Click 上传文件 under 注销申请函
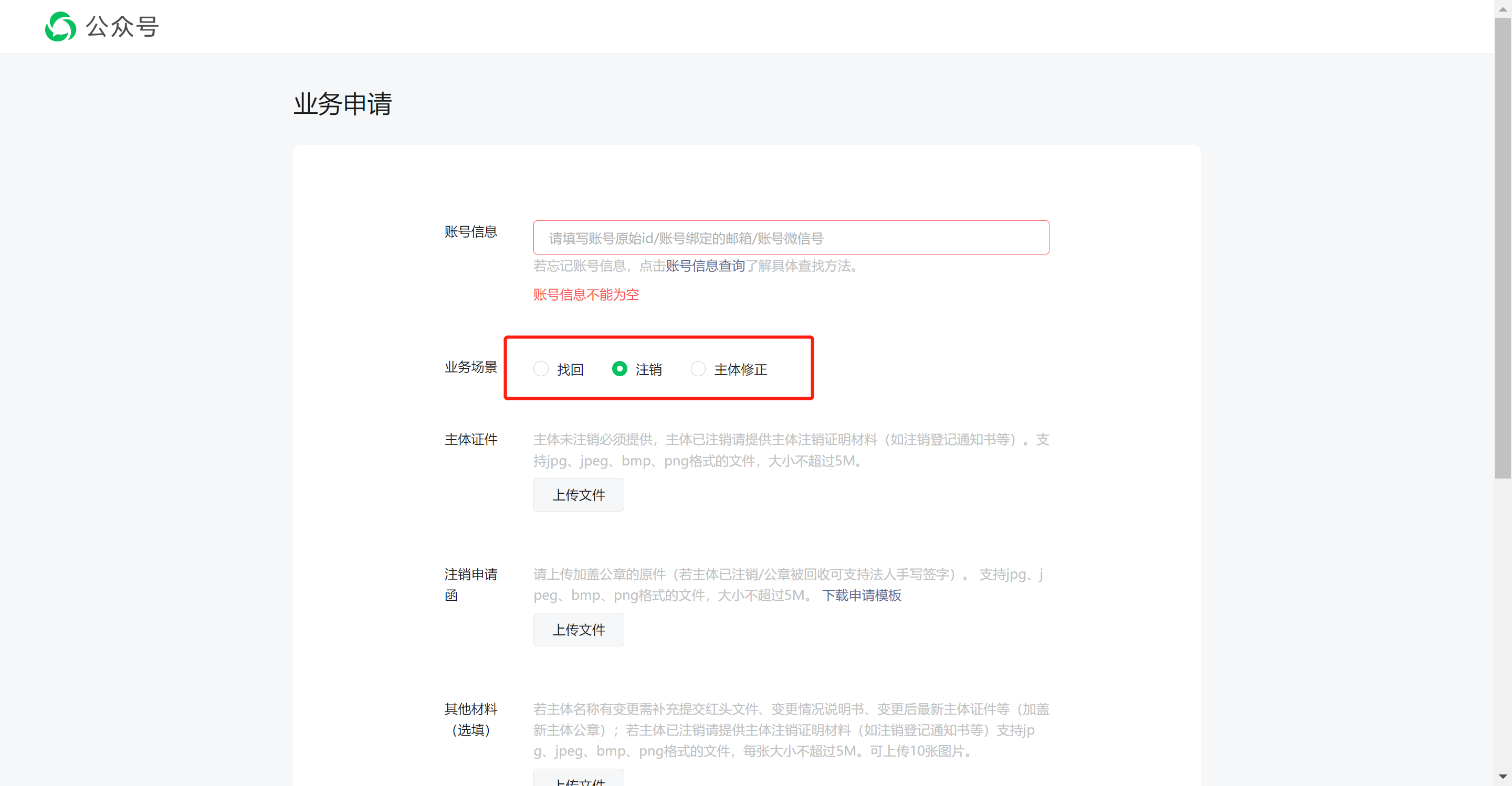The width and height of the screenshot is (1512, 786). [x=578, y=630]
